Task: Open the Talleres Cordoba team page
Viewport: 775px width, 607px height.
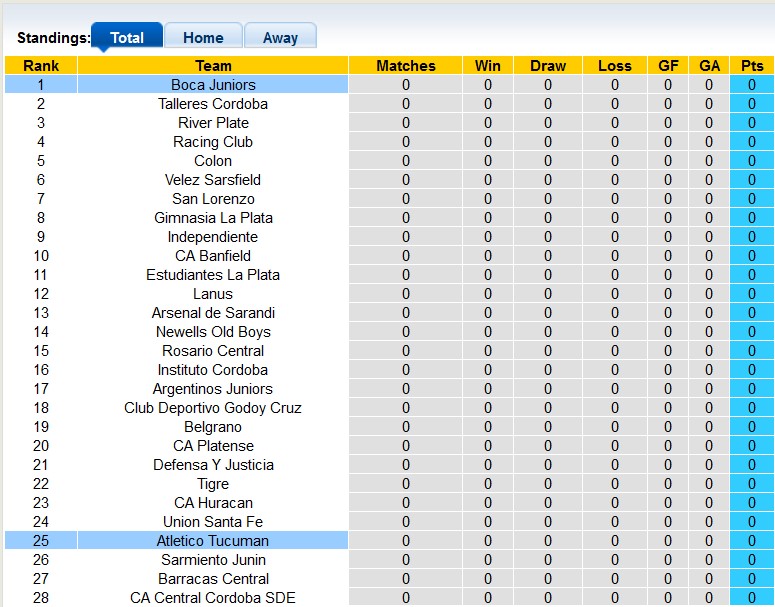Action: (x=213, y=104)
